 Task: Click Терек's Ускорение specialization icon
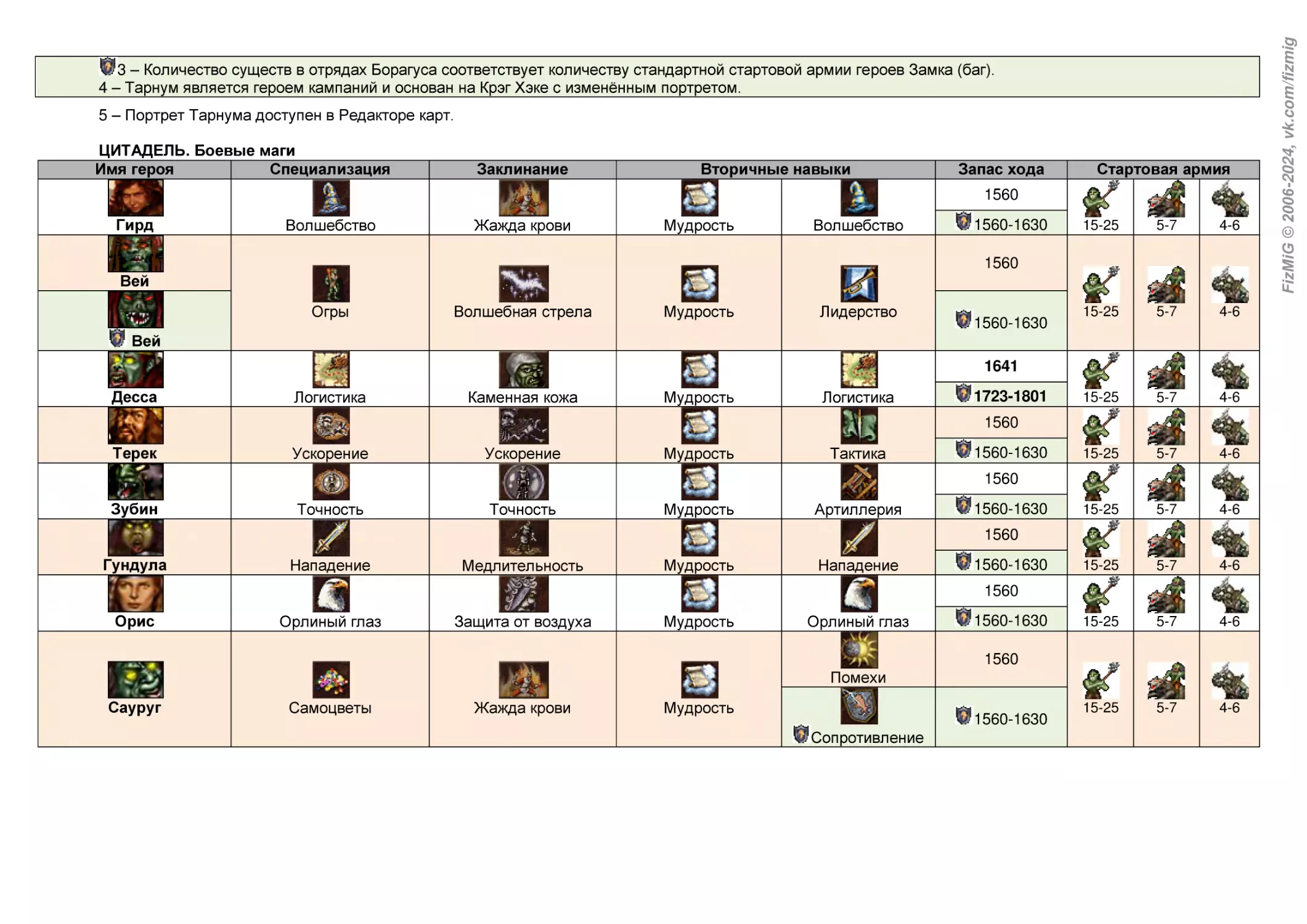[x=331, y=426]
